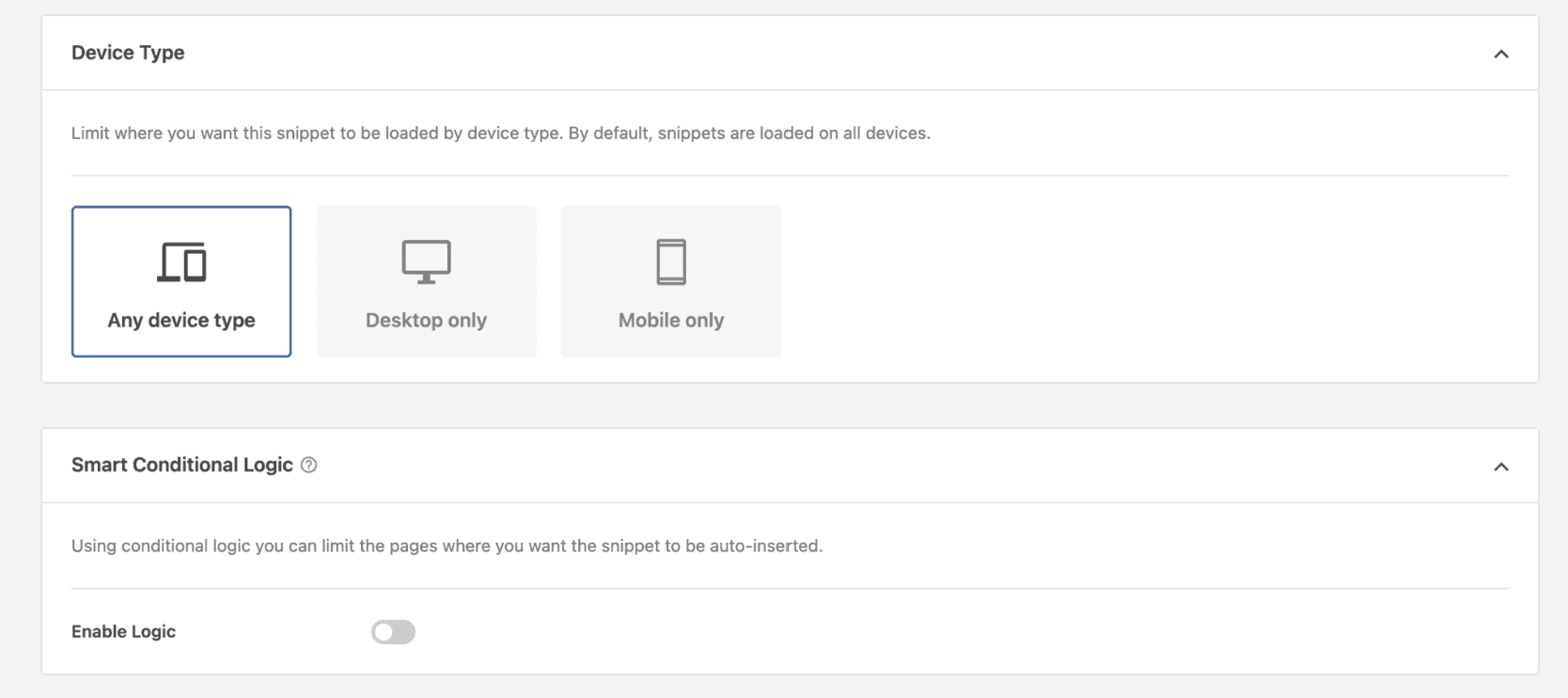The image size is (1568, 698).
Task: Click the 'Any device type' label text
Action: (x=181, y=320)
